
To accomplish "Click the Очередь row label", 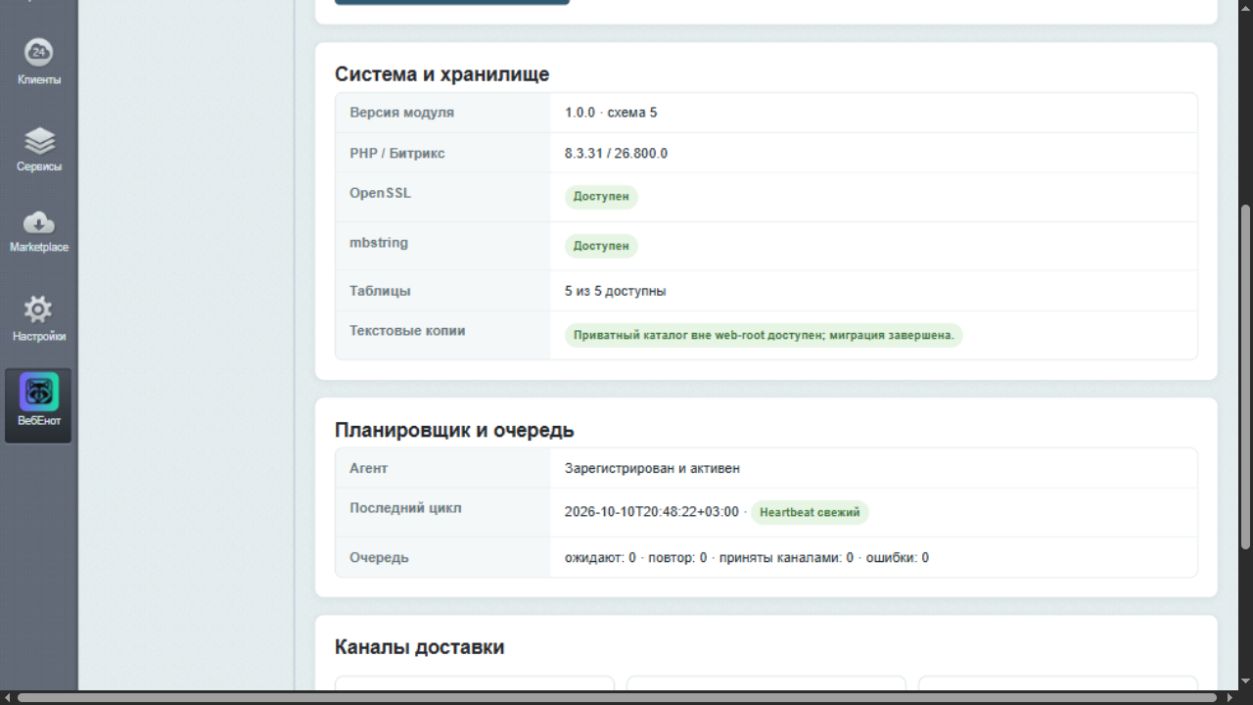I will tap(379, 558).
